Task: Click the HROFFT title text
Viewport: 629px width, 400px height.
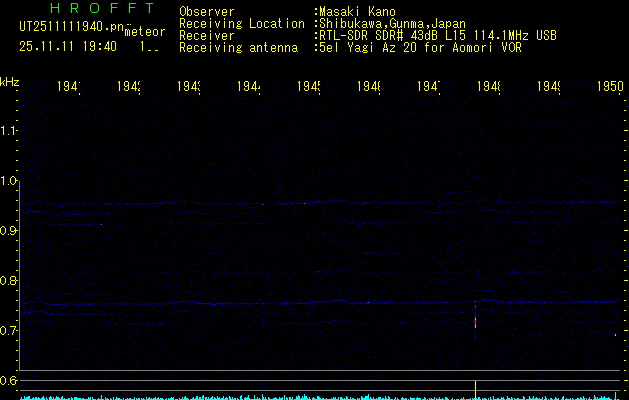Action: tap(102, 8)
